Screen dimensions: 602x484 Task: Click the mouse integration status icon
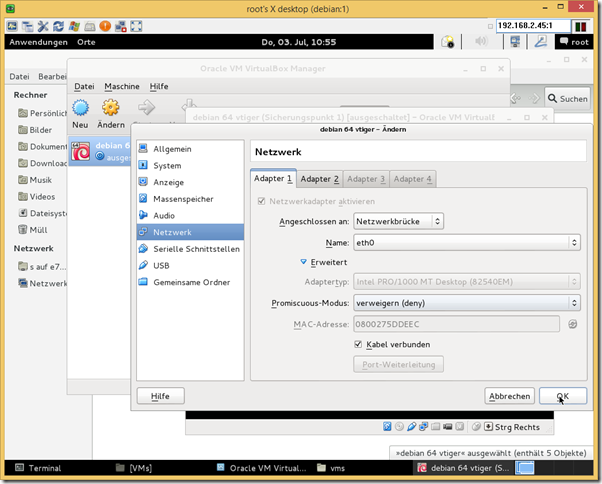(476, 426)
